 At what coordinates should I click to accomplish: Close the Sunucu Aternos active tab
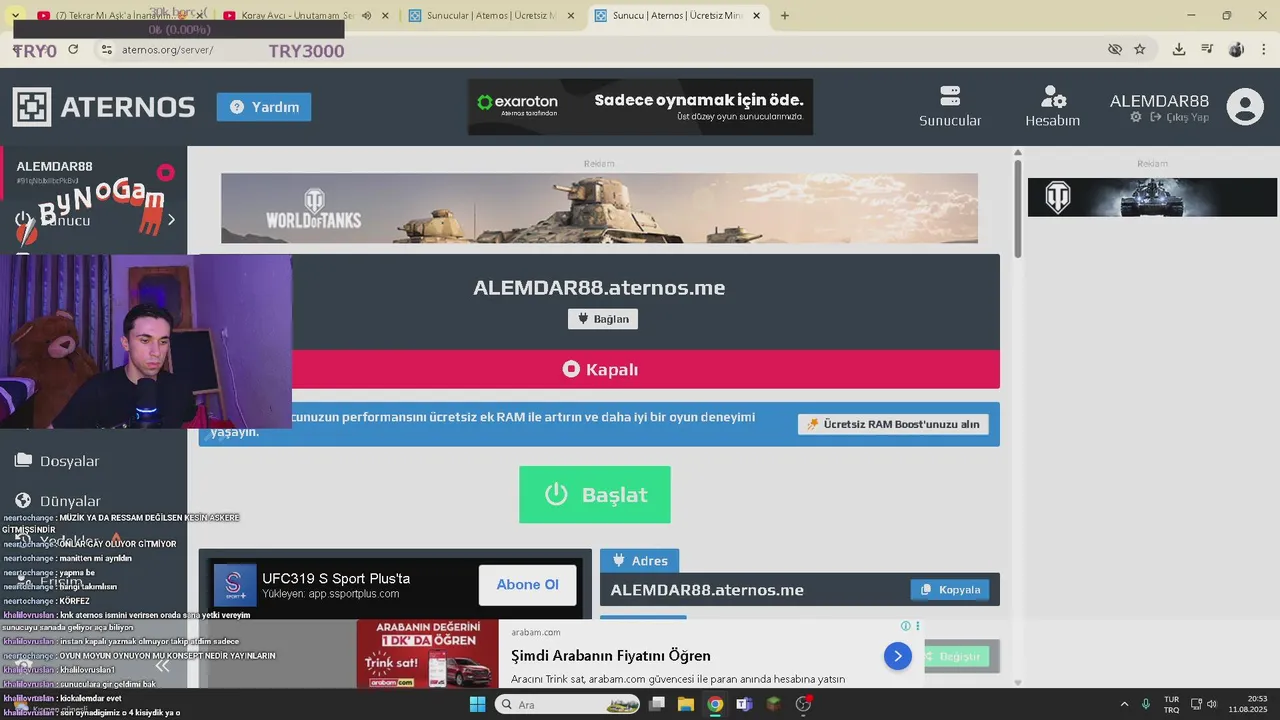757,16
